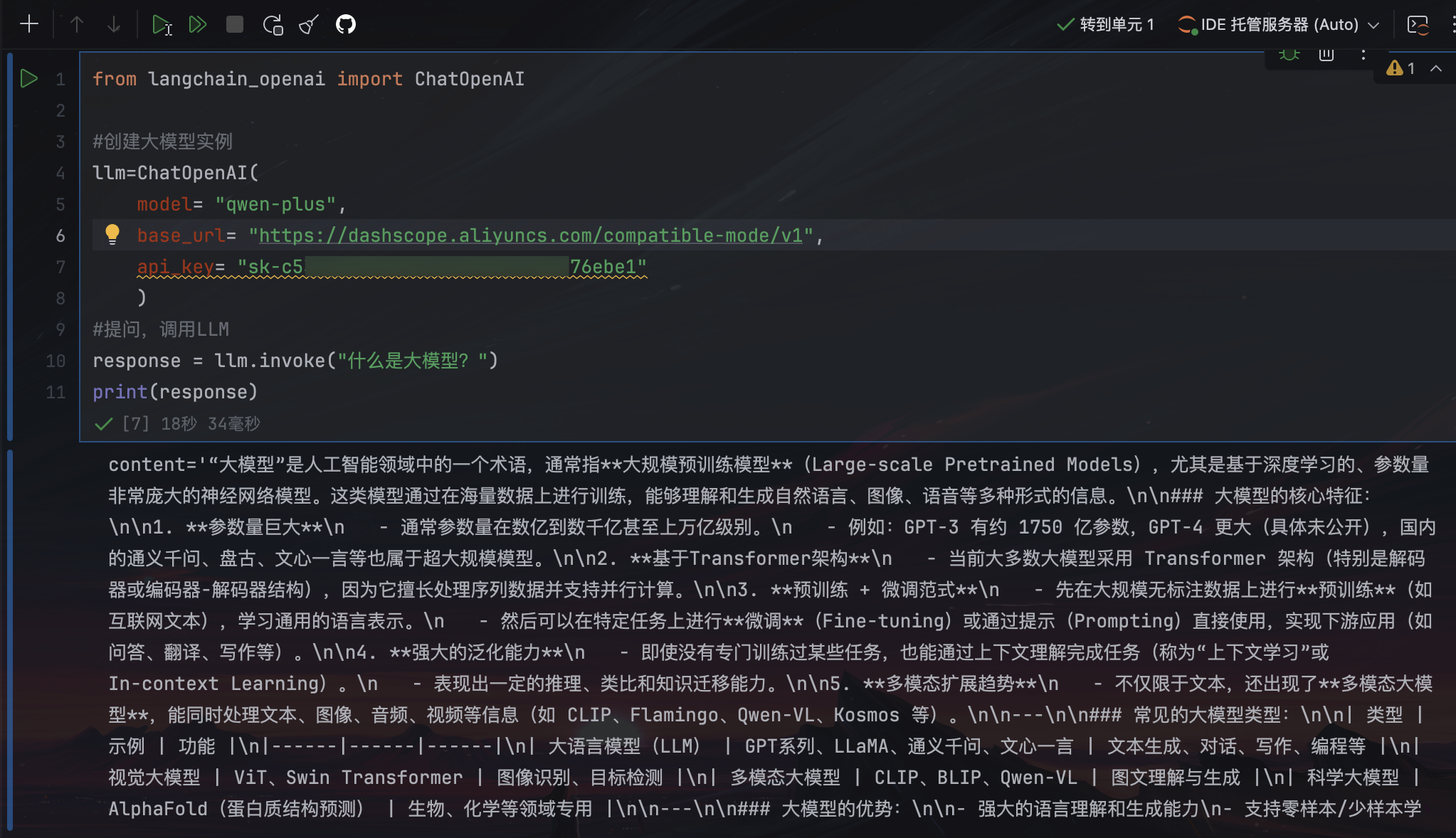Image resolution: width=1456 pixels, height=838 pixels.
Task: Run all cells with the double-play icon
Action: tap(198, 23)
